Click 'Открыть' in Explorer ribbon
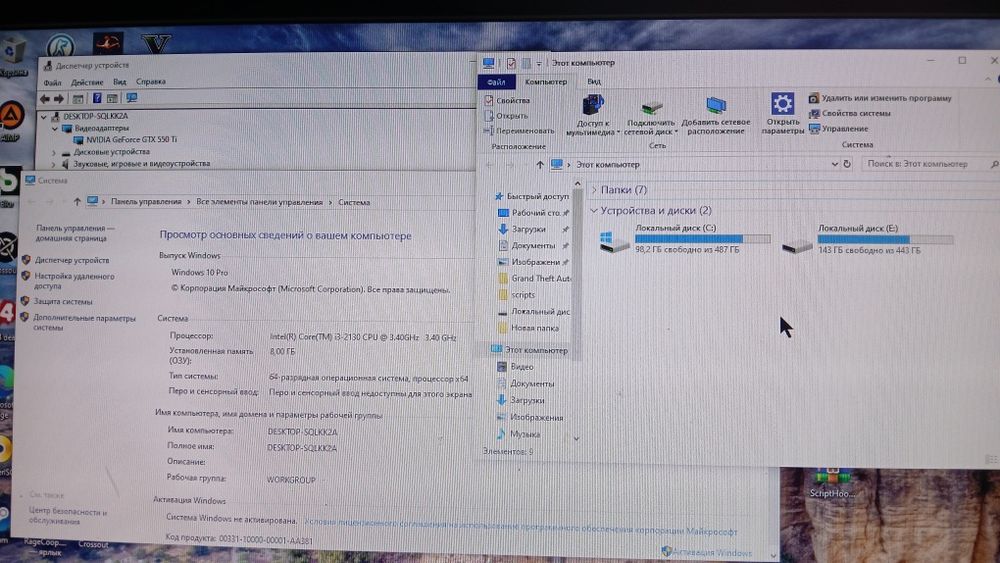This screenshot has width=1000, height=563. tap(505, 116)
